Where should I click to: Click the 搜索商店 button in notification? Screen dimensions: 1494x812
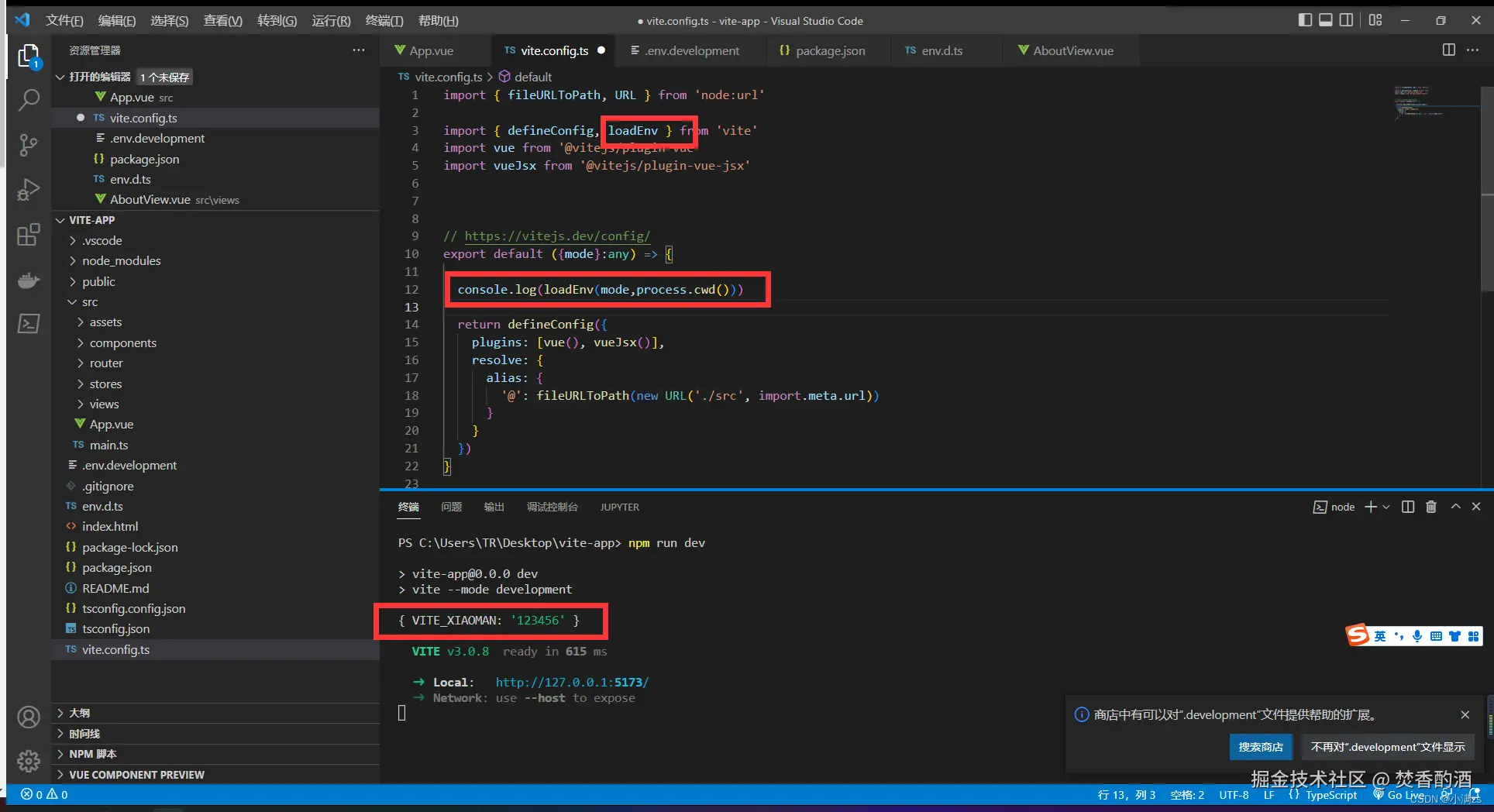pyautogui.click(x=1260, y=747)
